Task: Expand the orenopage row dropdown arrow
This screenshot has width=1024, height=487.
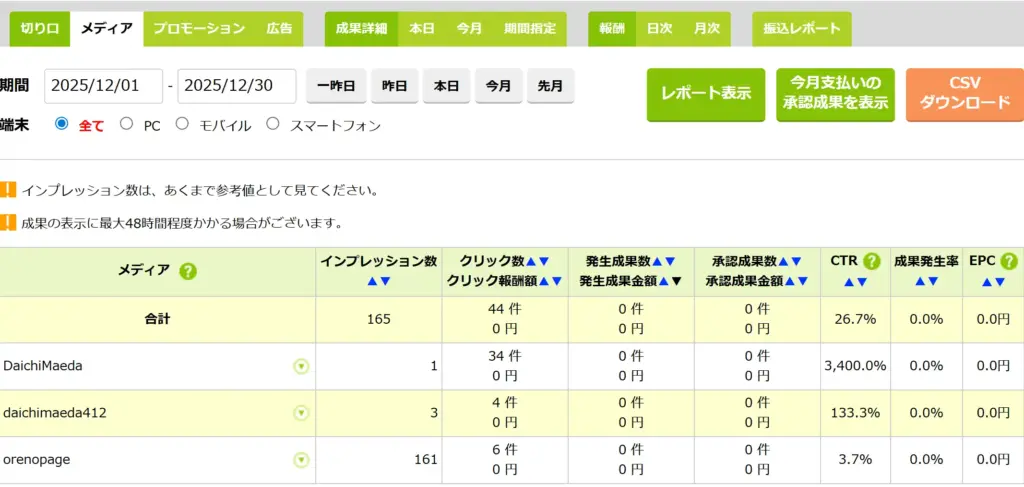Action: [x=301, y=460]
